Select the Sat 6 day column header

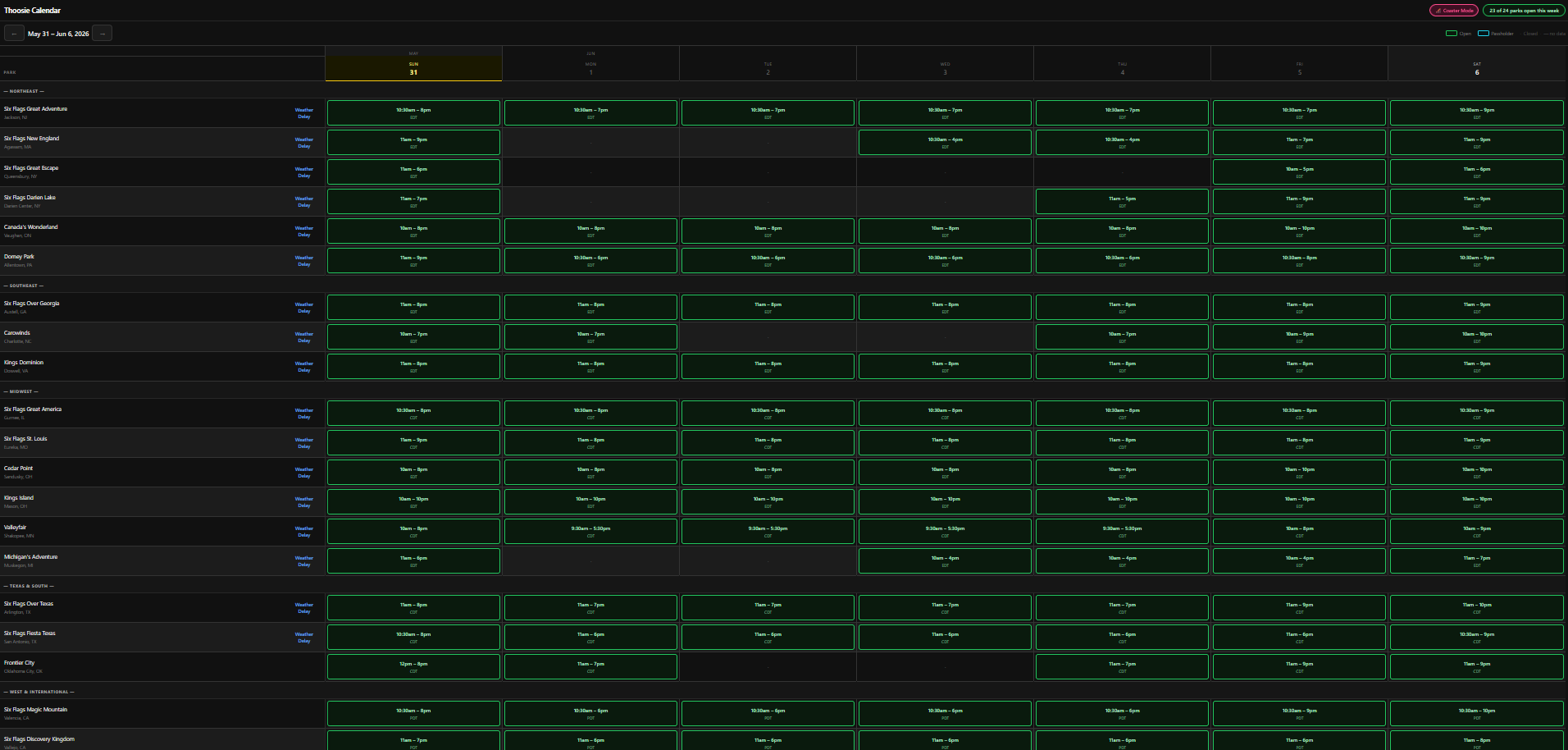tap(1477, 68)
